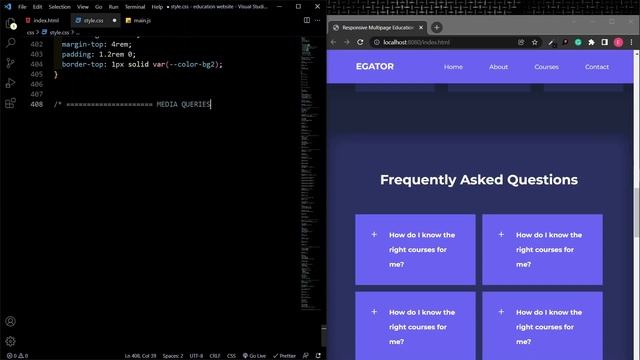This screenshot has width=640, height=360.
Task: Open the Run and Debug view
Action: click(11, 83)
